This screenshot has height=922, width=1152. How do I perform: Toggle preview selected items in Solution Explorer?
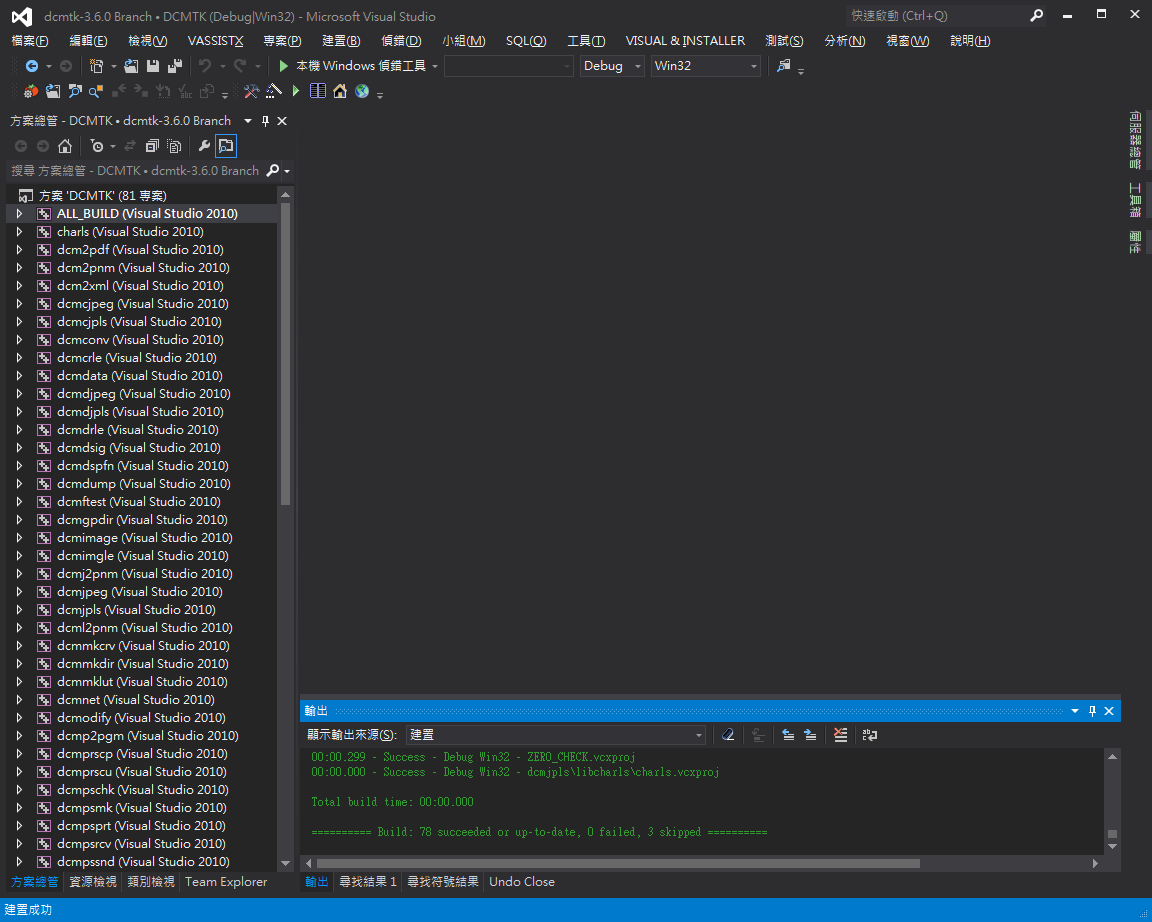coord(226,146)
